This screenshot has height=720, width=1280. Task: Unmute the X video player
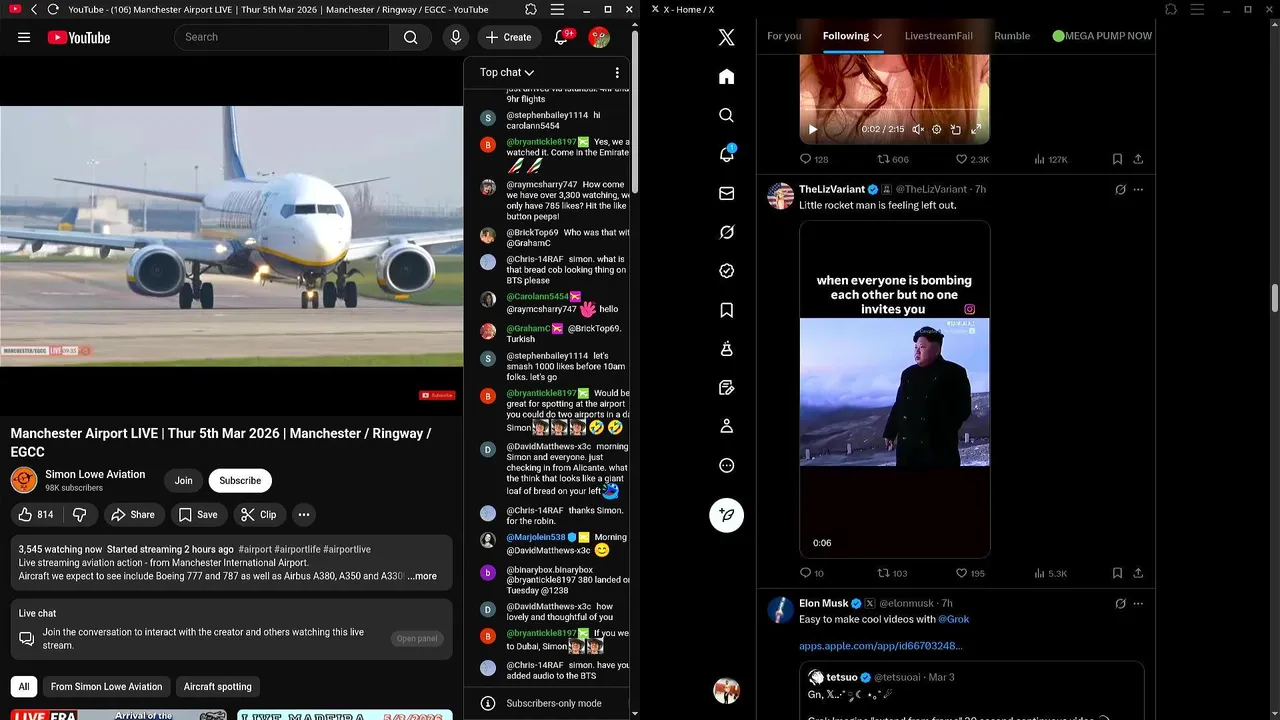click(x=917, y=129)
